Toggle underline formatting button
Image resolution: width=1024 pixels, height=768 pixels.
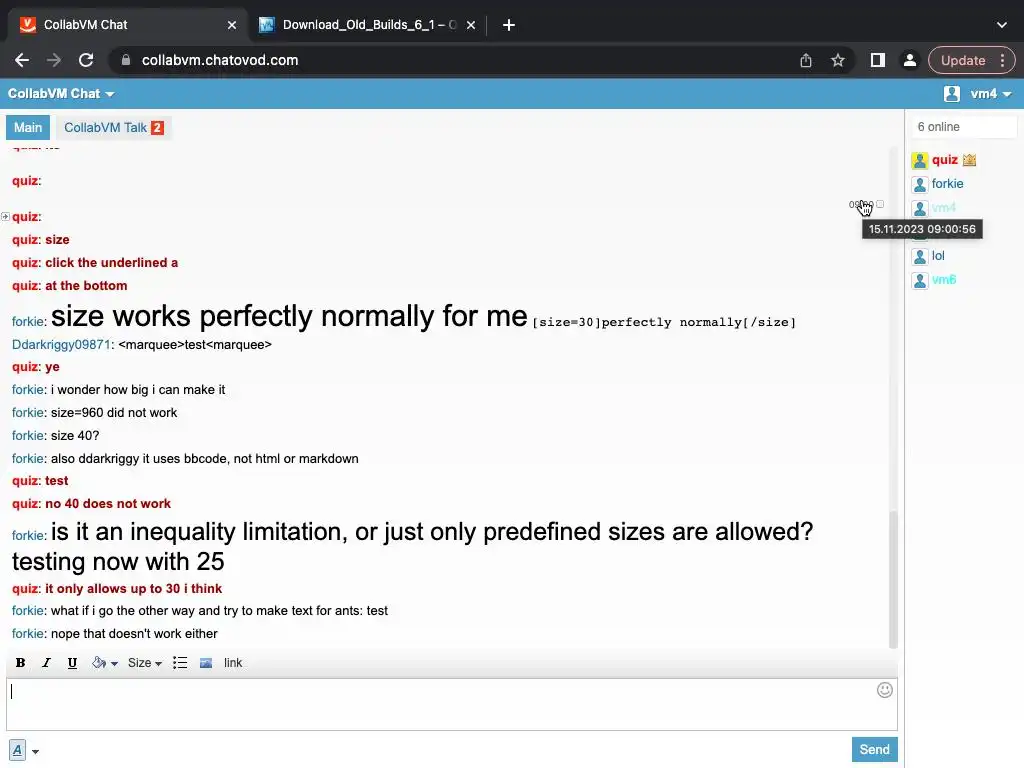click(x=72, y=663)
